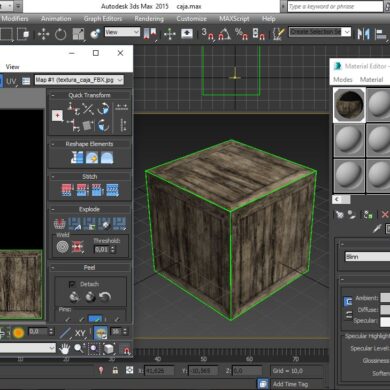Open the Animation menu
Image resolution: width=390 pixels, height=390 pixels.
click(x=56, y=19)
